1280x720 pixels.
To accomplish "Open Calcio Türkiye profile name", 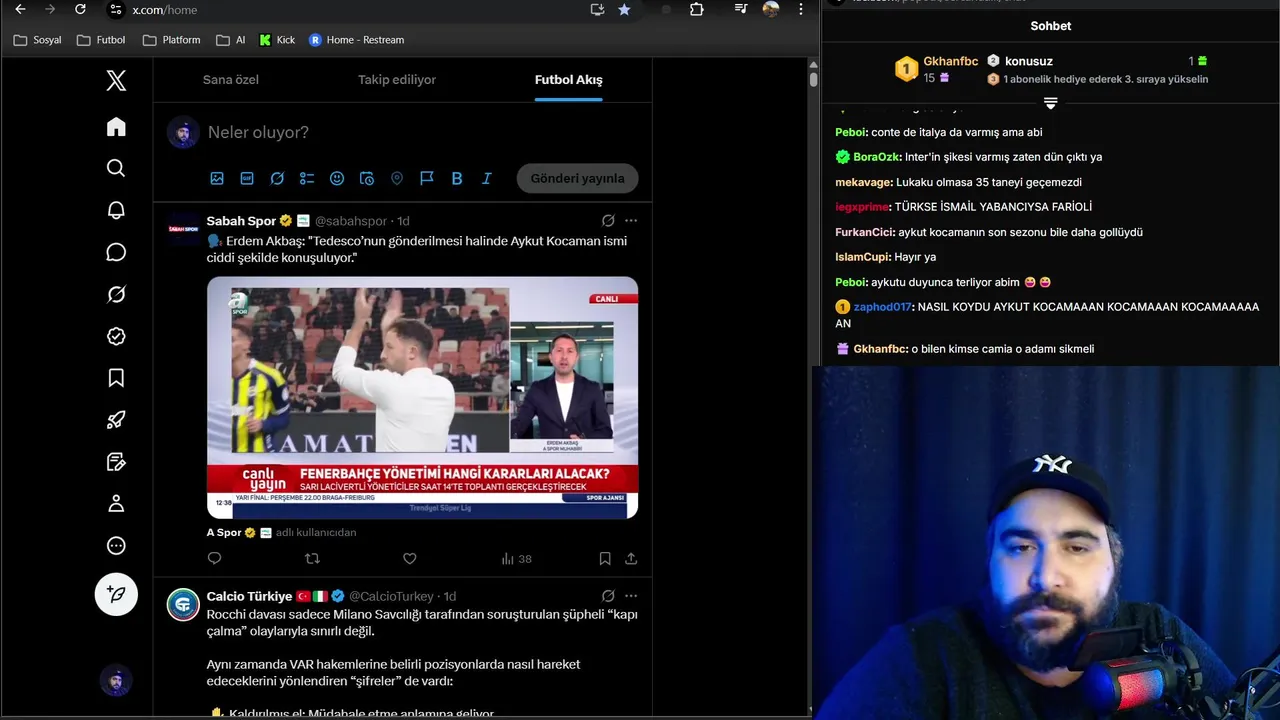I will point(249,596).
